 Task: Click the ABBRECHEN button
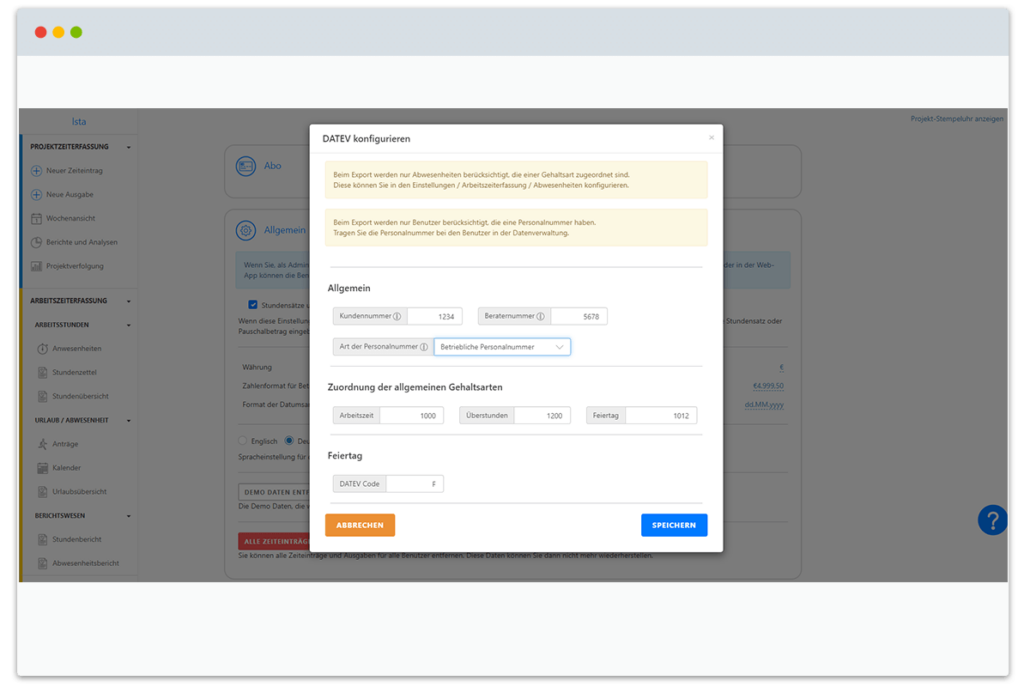pos(360,525)
